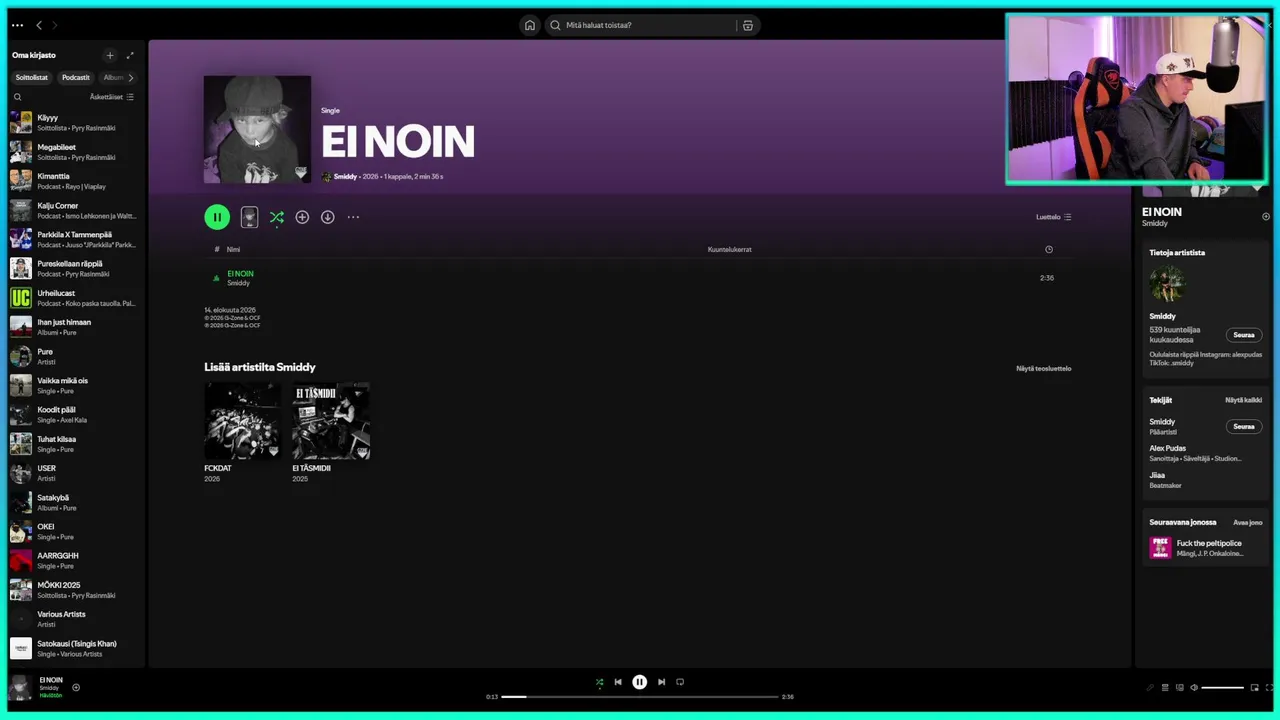The width and height of the screenshot is (1280, 720).
Task: Pause playback in the bottom player bar
Action: [x=640, y=682]
